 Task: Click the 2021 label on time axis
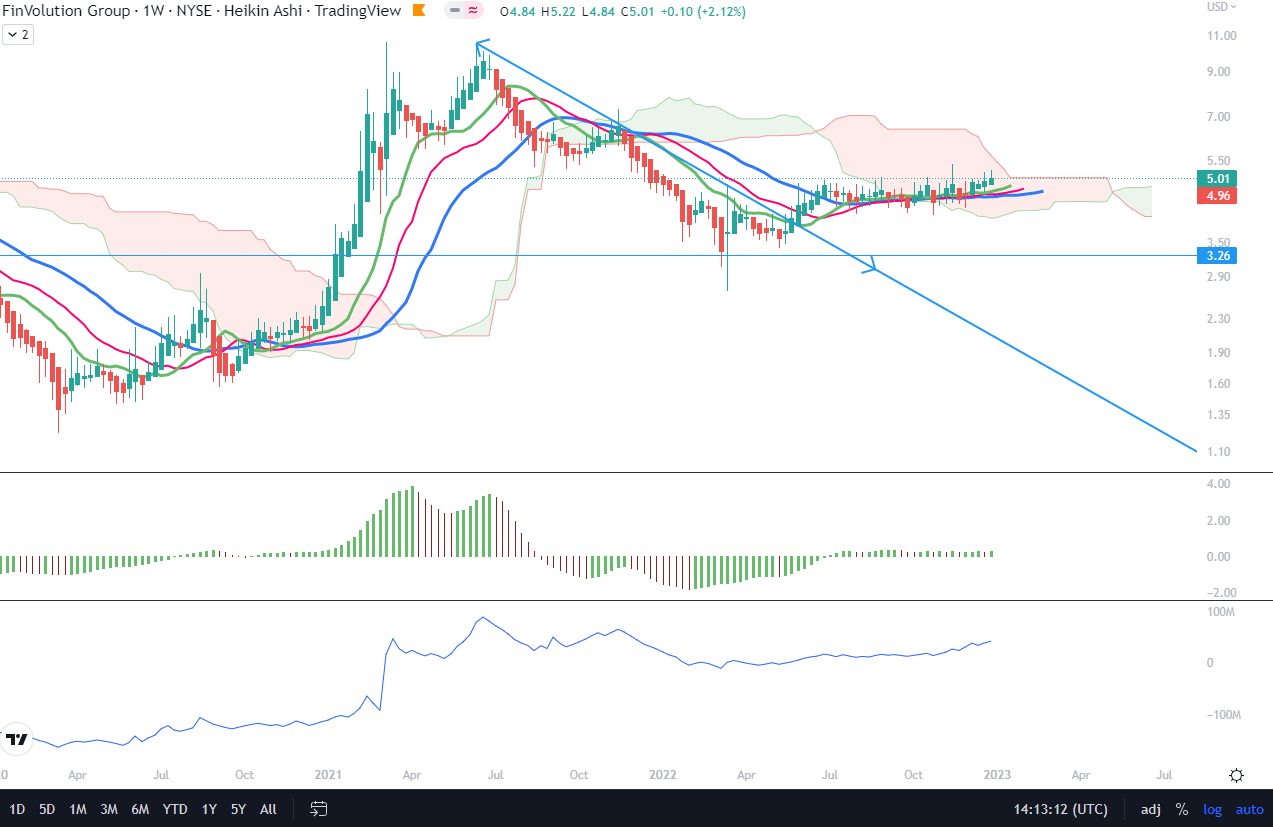coord(328,775)
